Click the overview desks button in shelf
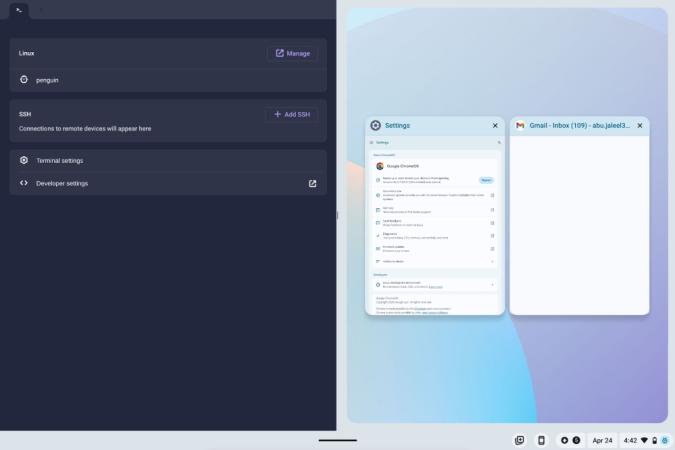The image size is (675, 450). tap(519, 440)
